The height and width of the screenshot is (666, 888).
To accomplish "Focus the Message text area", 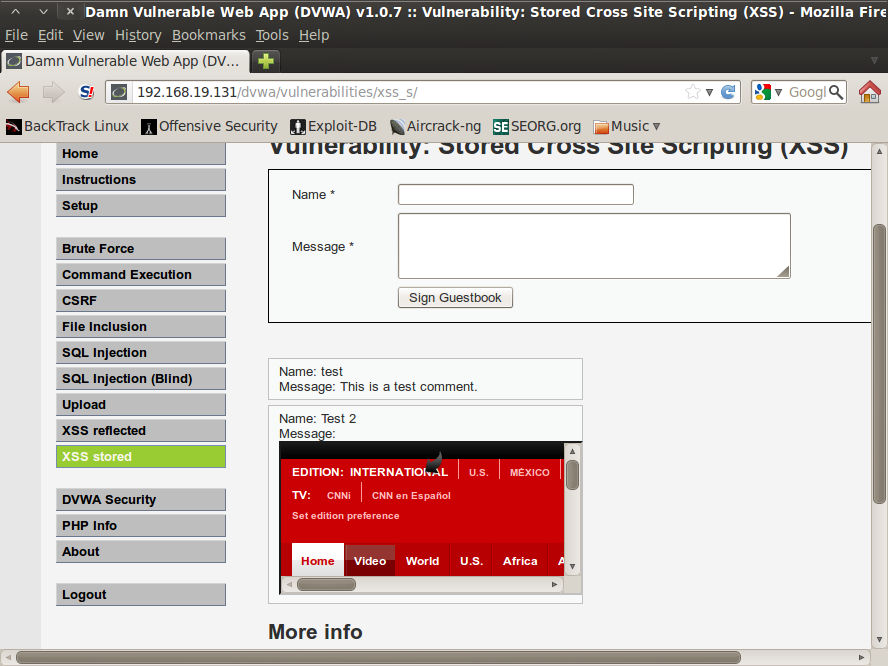I will point(594,246).
